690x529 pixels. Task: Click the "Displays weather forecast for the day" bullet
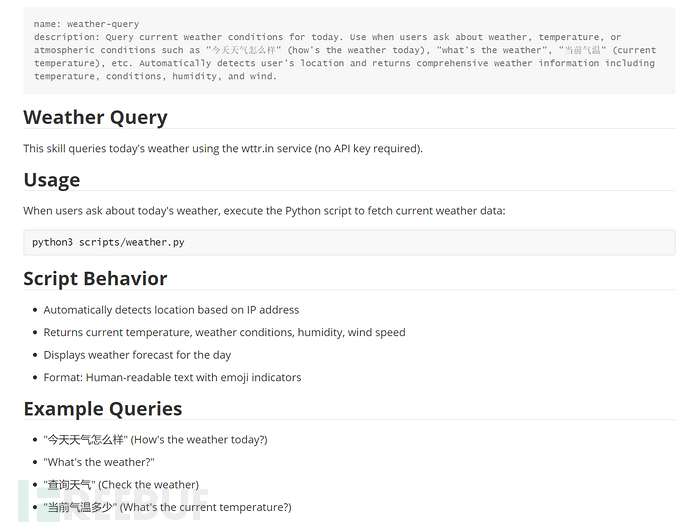[137, 355]
